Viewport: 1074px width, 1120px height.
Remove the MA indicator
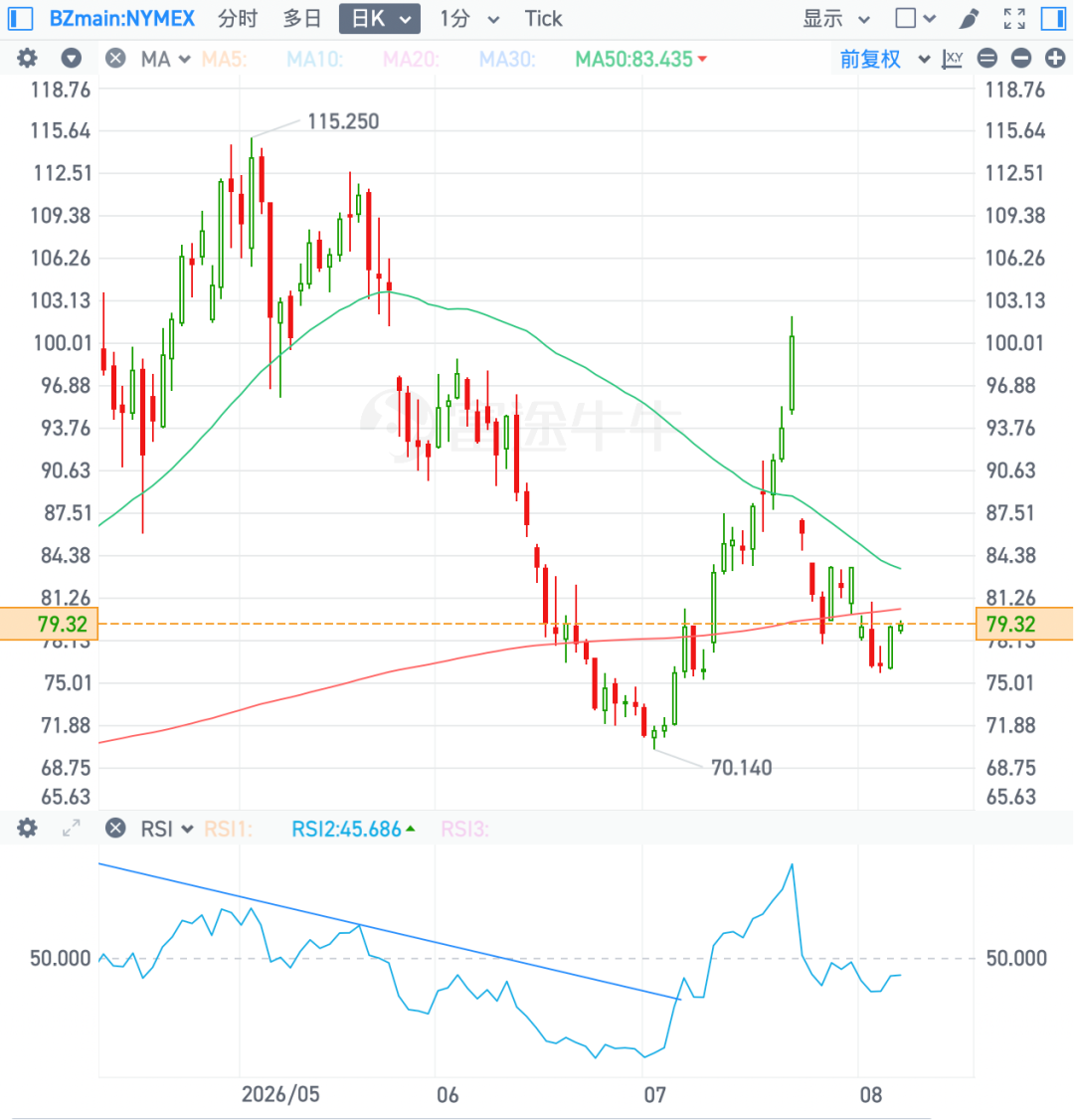(115, 59)
